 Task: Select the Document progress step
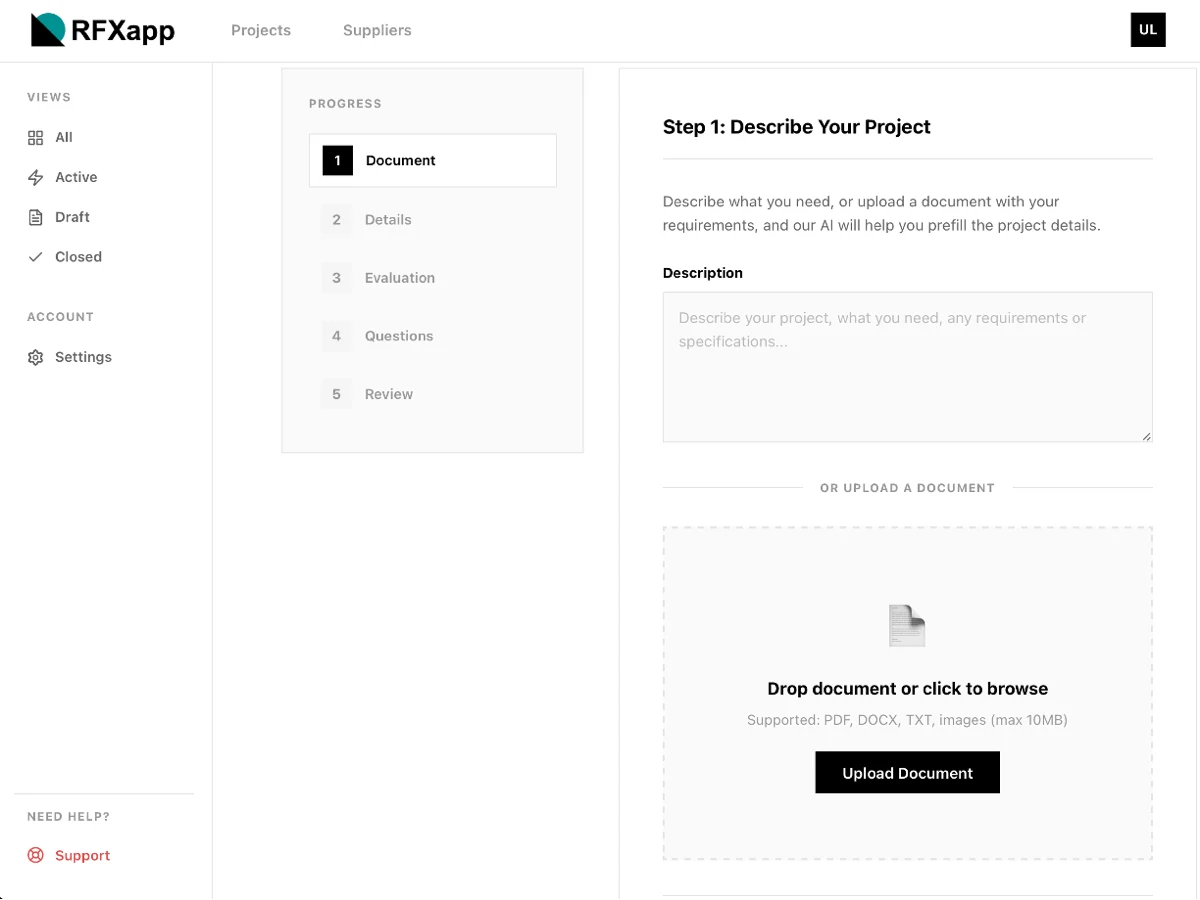pyautogui.click(x=433, y=160)
